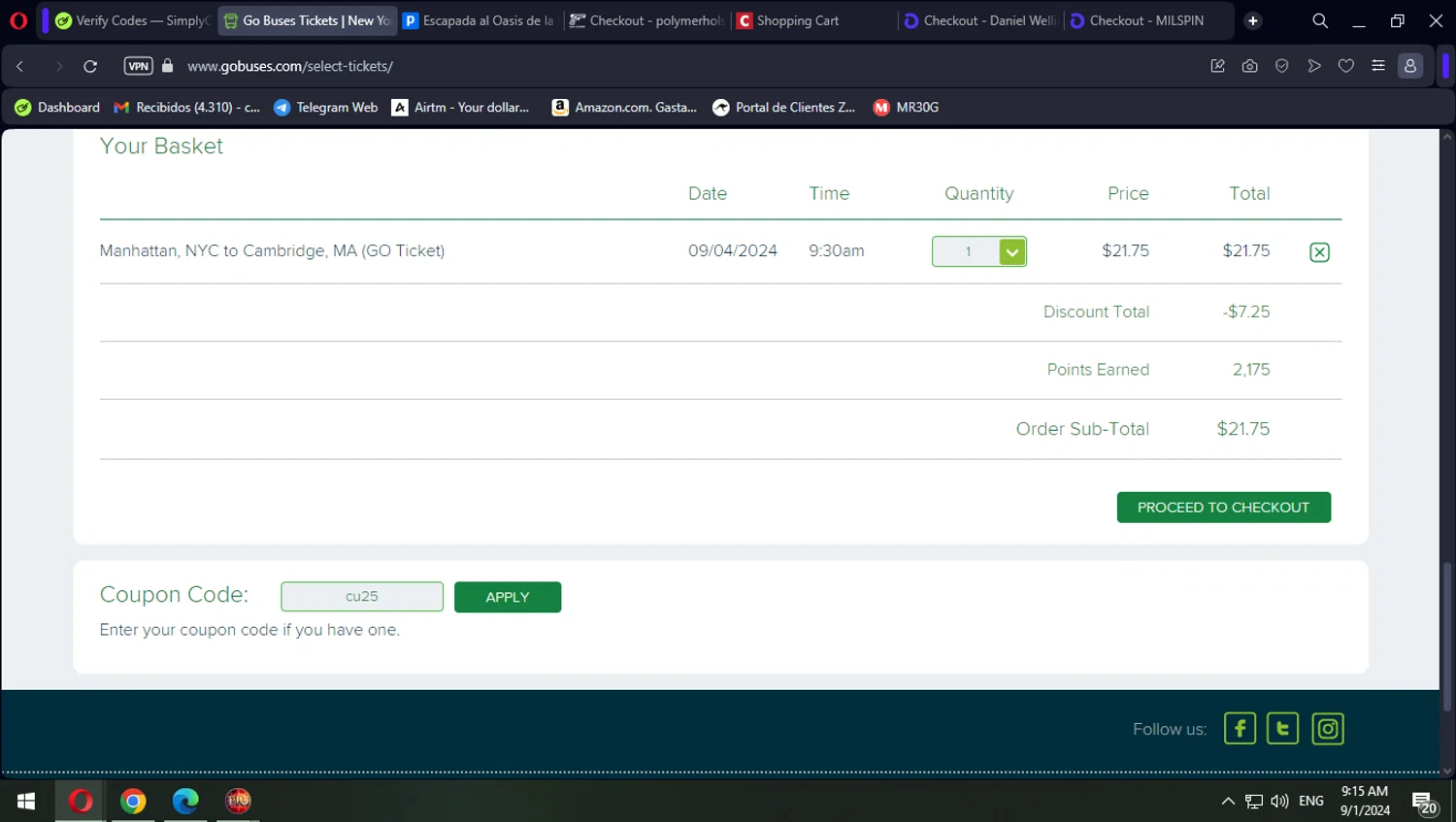Click the Manhattan, NYC to Cambridge ticket name

272,250
